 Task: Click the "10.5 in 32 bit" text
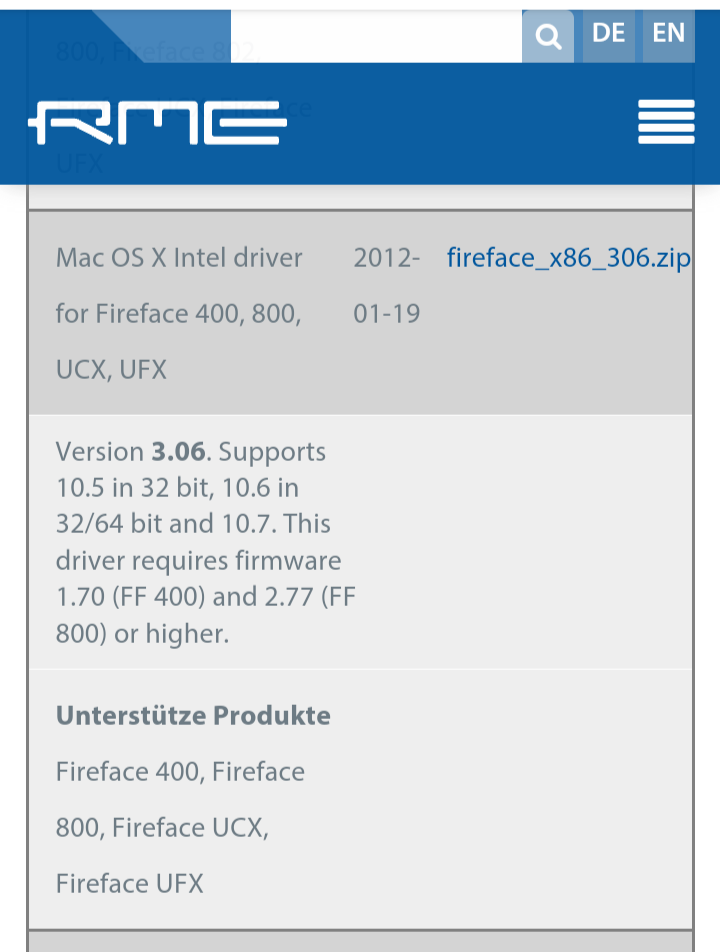138,488
